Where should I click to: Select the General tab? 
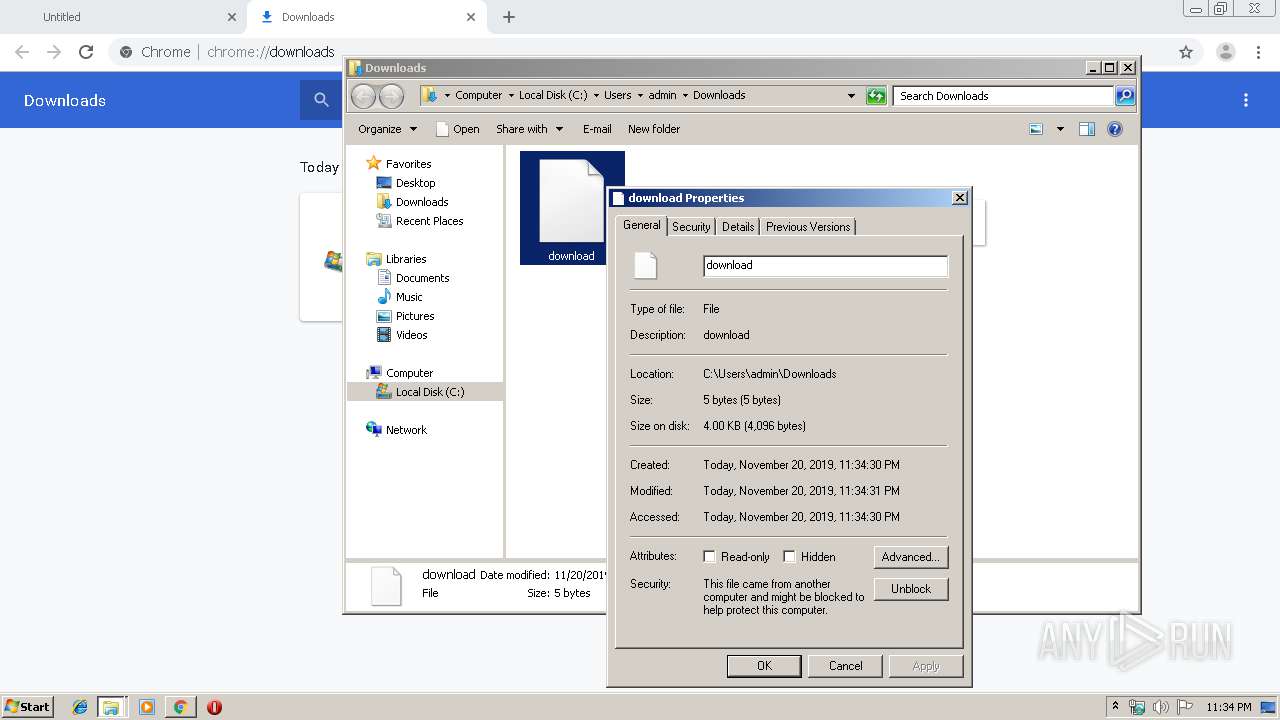tap(641, 225)
